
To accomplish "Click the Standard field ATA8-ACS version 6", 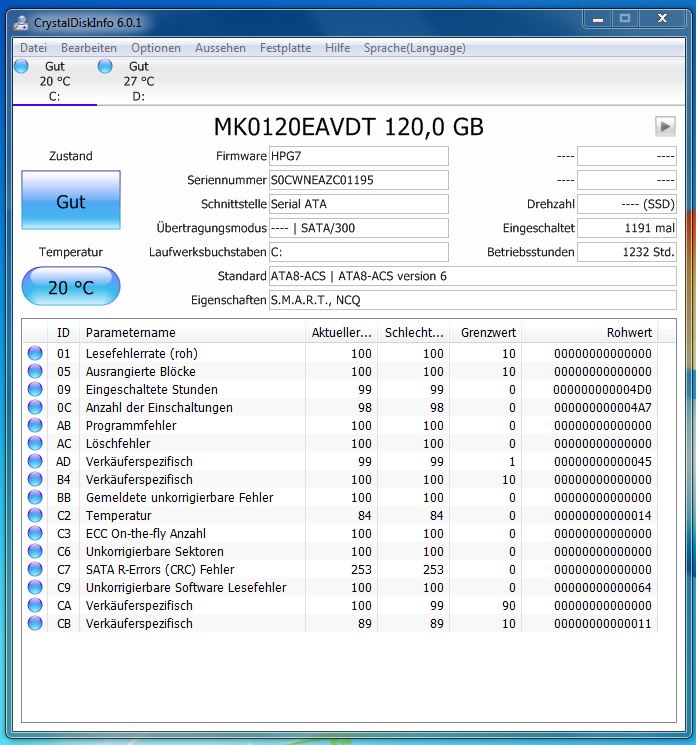I will point(473,276).
